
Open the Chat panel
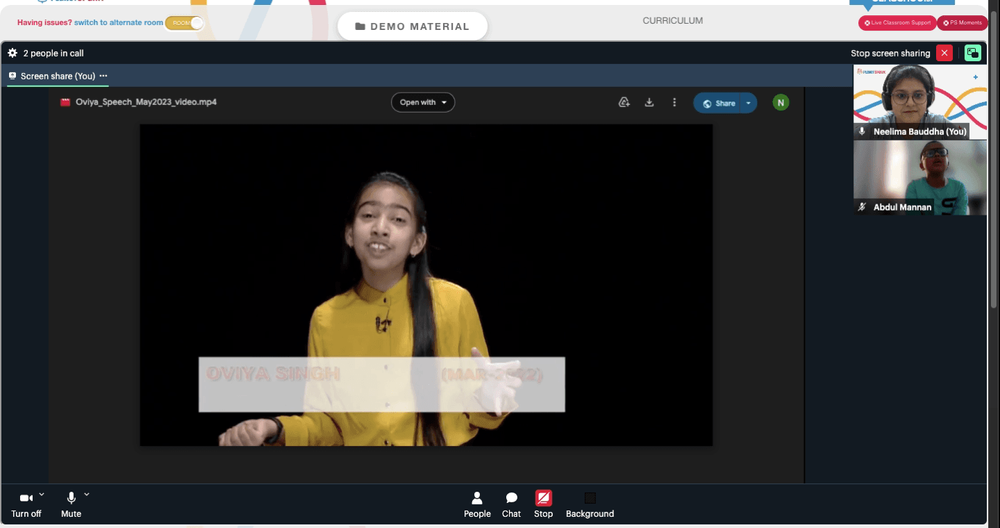(511, 504)
